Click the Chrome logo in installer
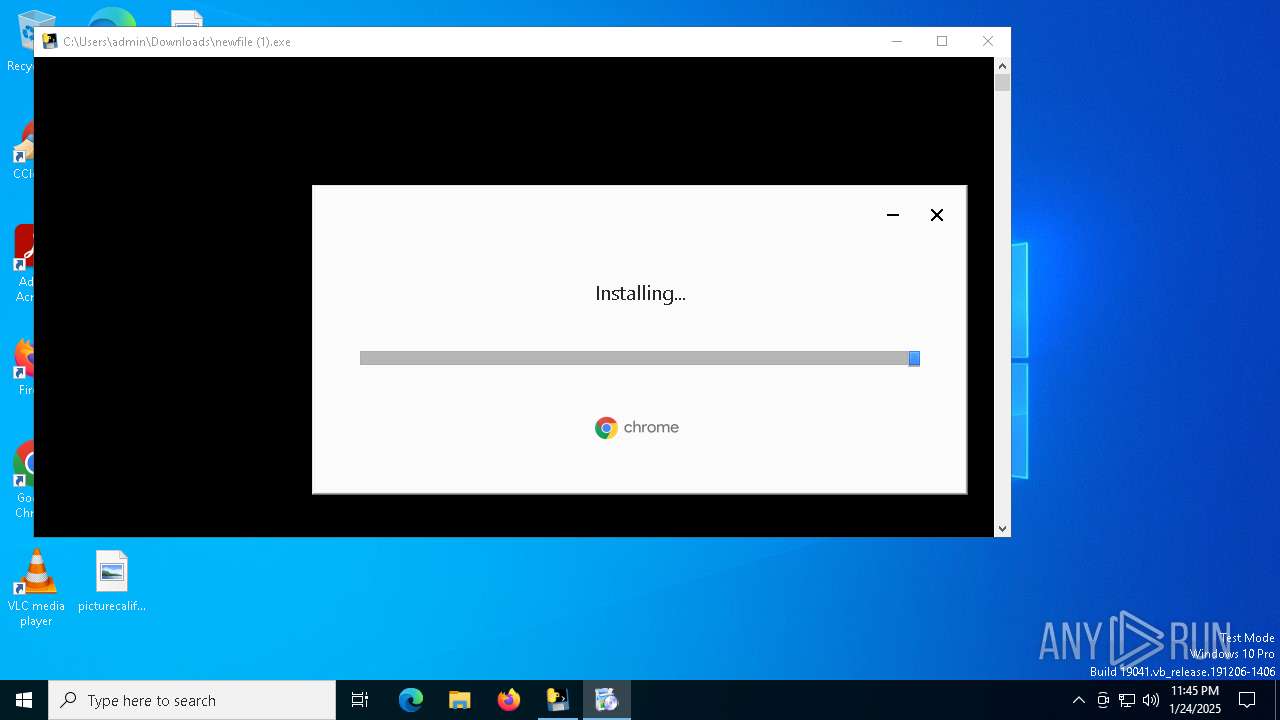This screenshot has width=1280, height=720. [x=637, y=428]
